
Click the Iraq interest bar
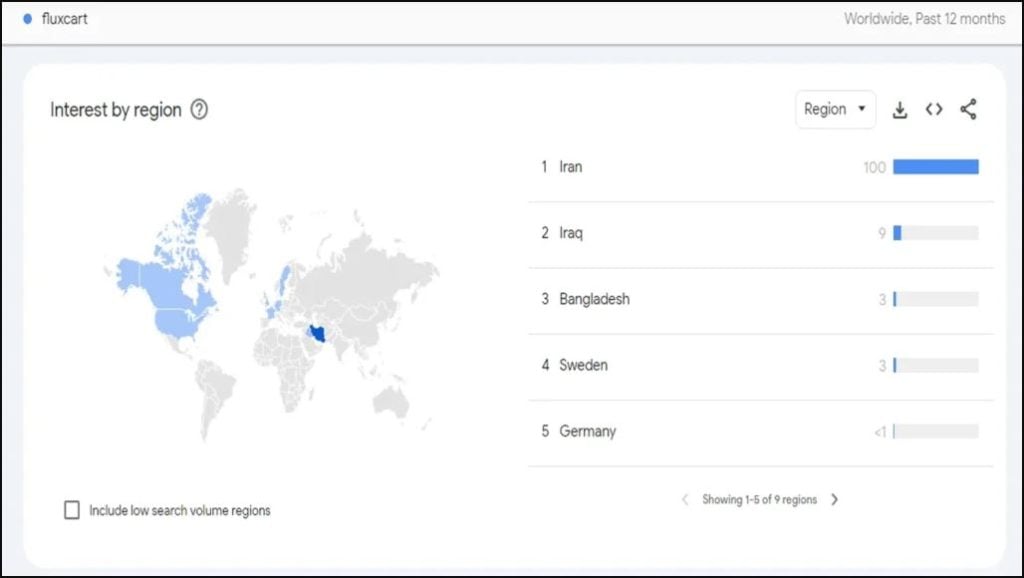[x=935, y=233]
